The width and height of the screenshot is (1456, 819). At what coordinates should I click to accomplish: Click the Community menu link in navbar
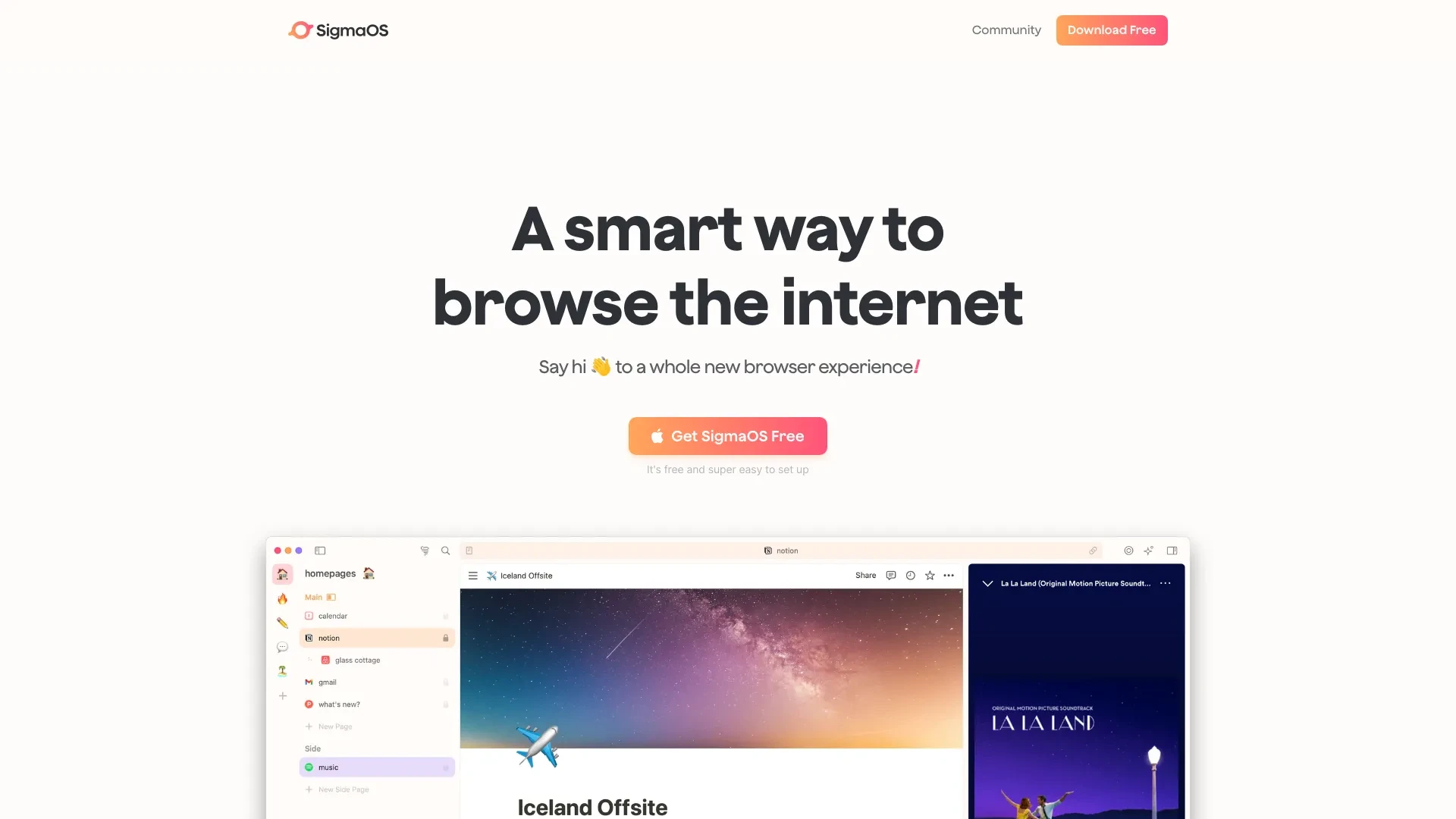pos(1006,30)
